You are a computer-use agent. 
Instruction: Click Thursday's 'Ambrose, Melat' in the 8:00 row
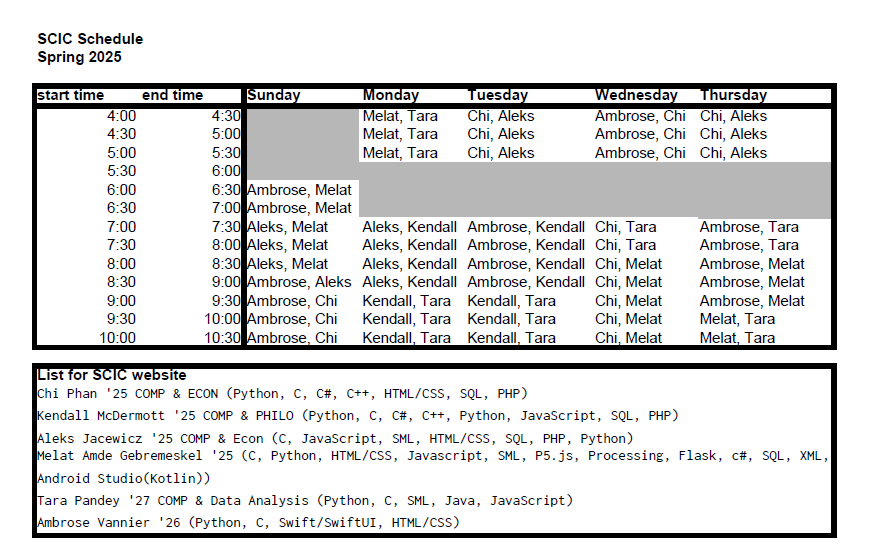tap(752, 264)
